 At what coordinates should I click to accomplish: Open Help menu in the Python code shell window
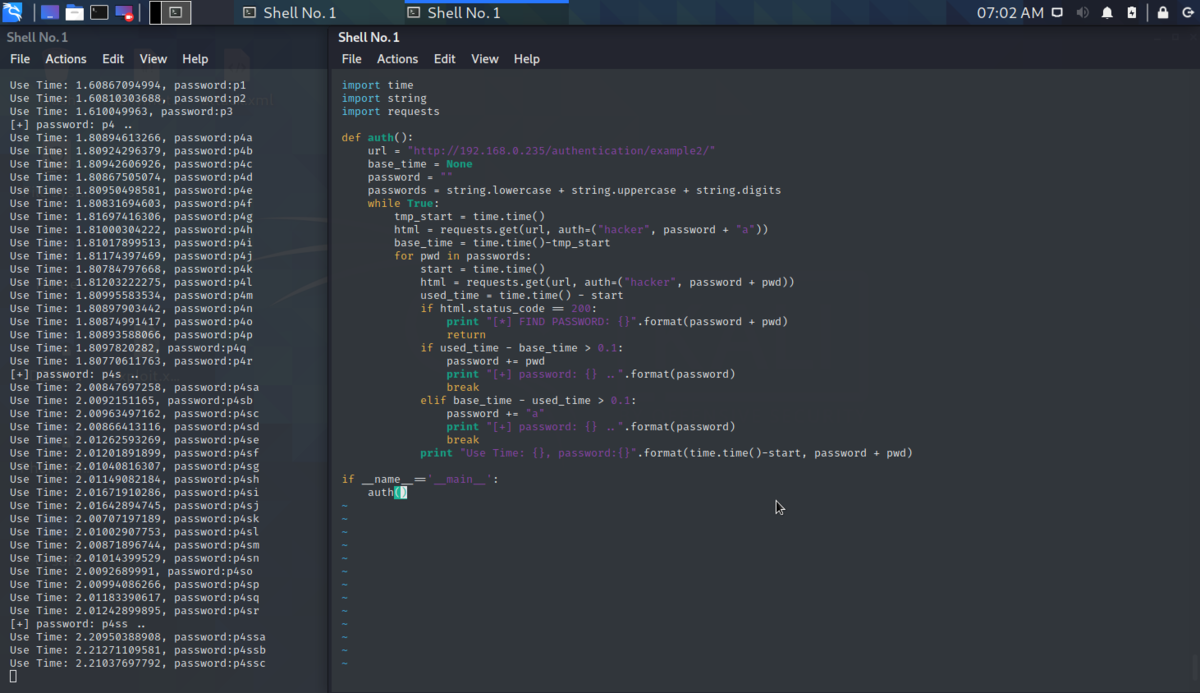[x=527, y=59]
